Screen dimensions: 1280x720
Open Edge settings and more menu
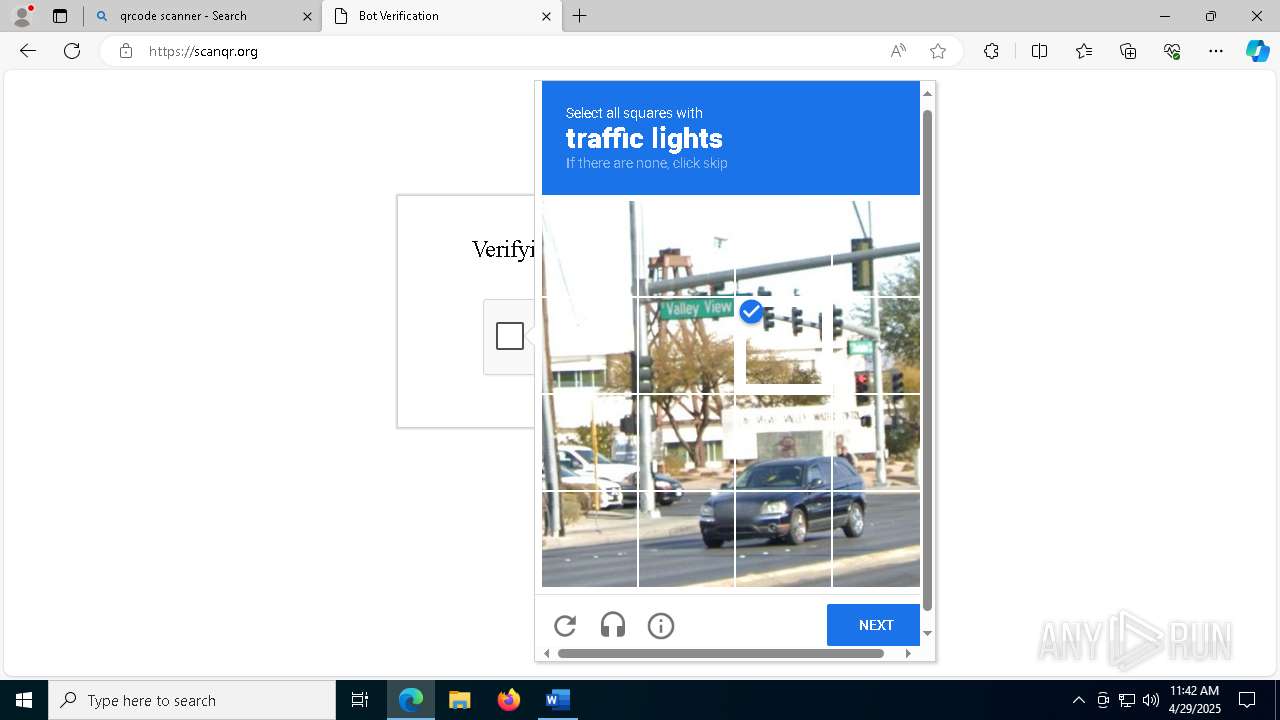1216,51
